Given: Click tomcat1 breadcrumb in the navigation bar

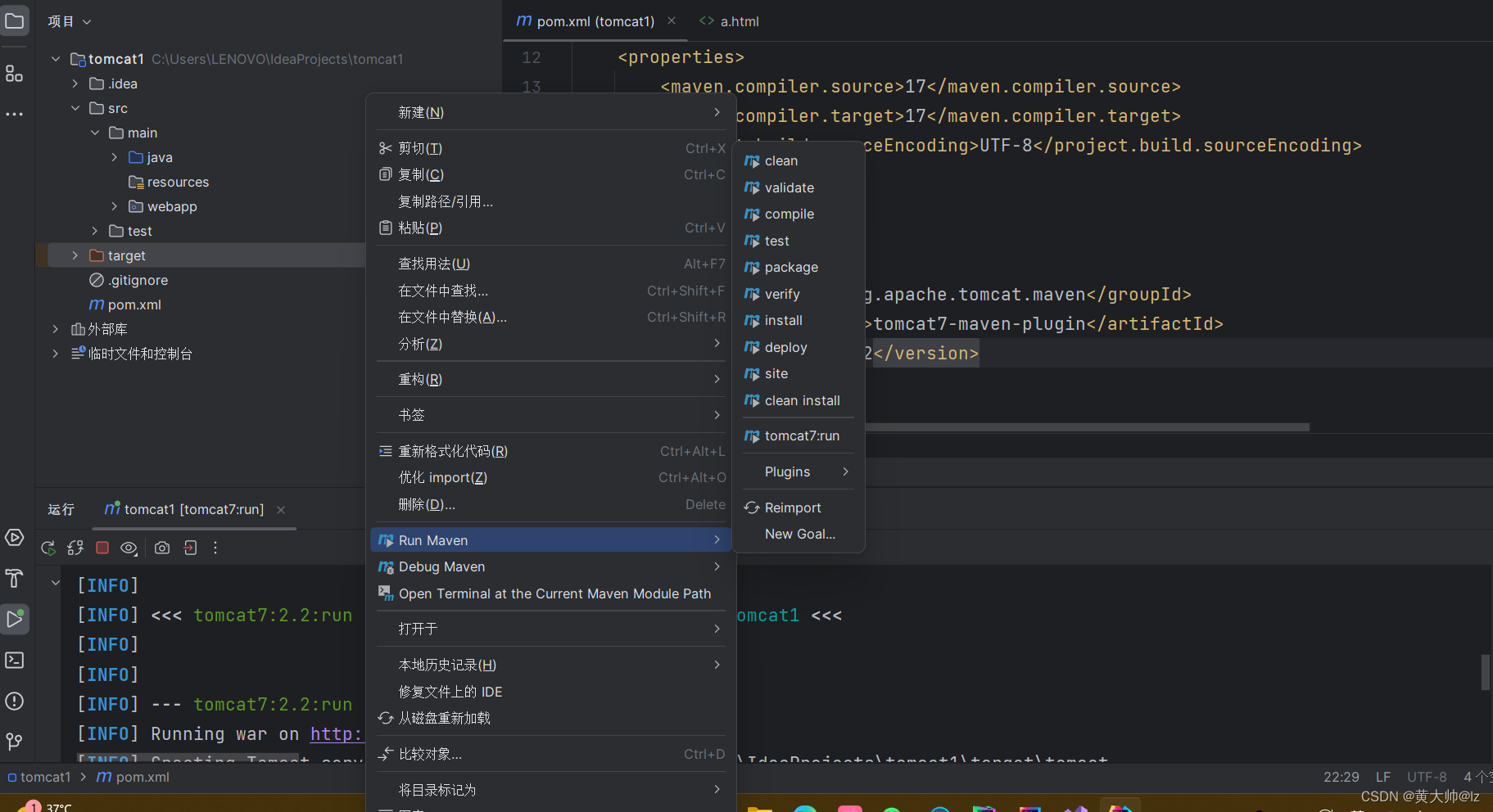Looking at the screenshot, I should [x=38, y=777].
